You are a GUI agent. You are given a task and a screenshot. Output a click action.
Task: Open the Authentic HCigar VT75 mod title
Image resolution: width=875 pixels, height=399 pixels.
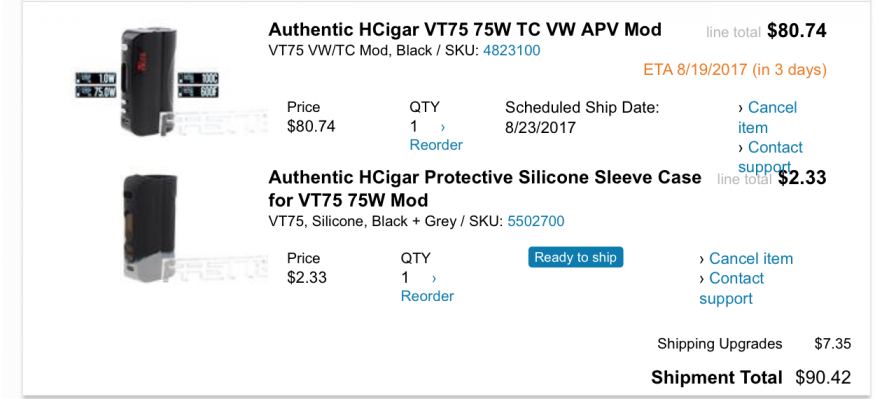point(465,29)
